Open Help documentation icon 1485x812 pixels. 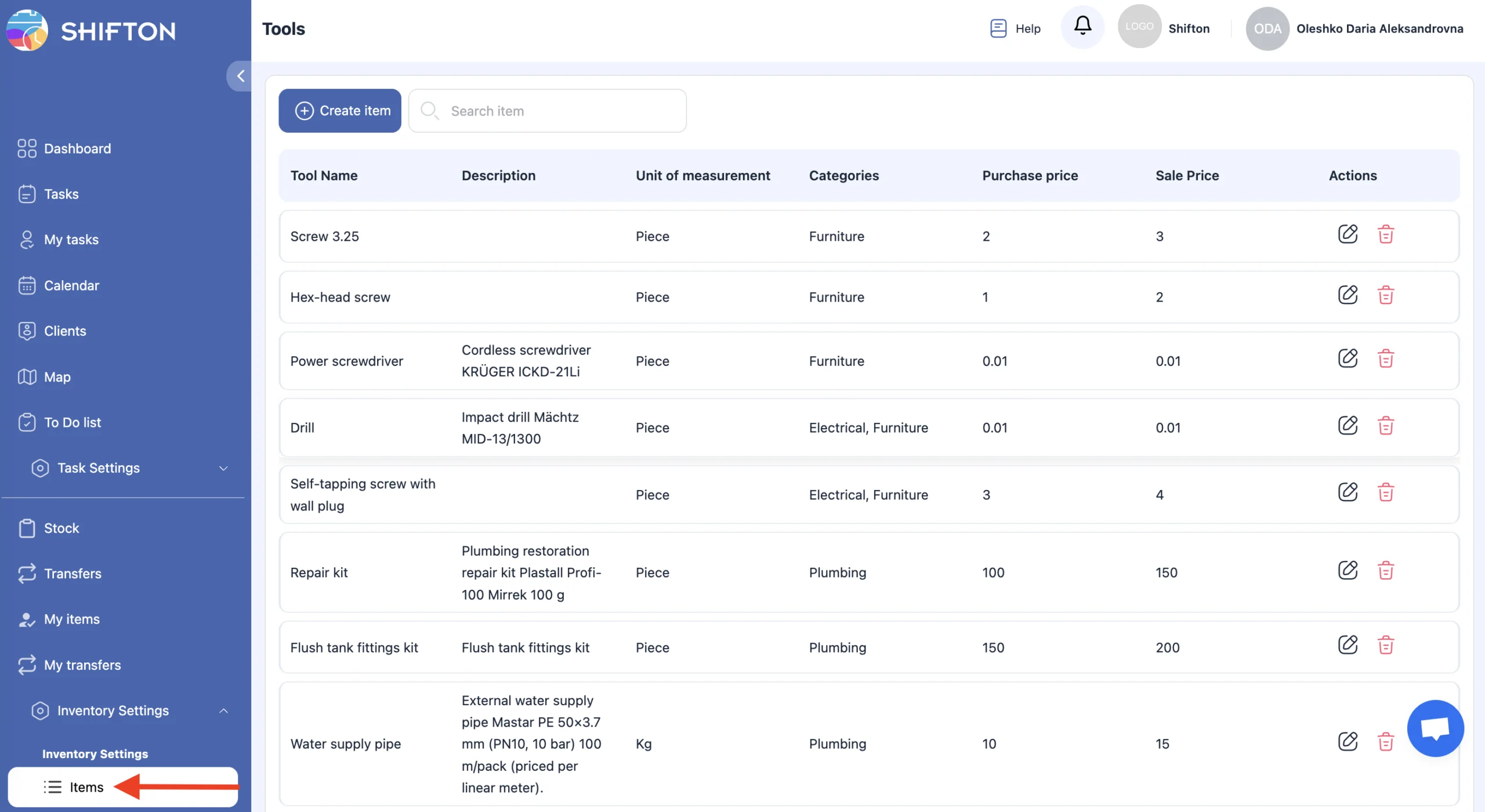coord(998,28)
